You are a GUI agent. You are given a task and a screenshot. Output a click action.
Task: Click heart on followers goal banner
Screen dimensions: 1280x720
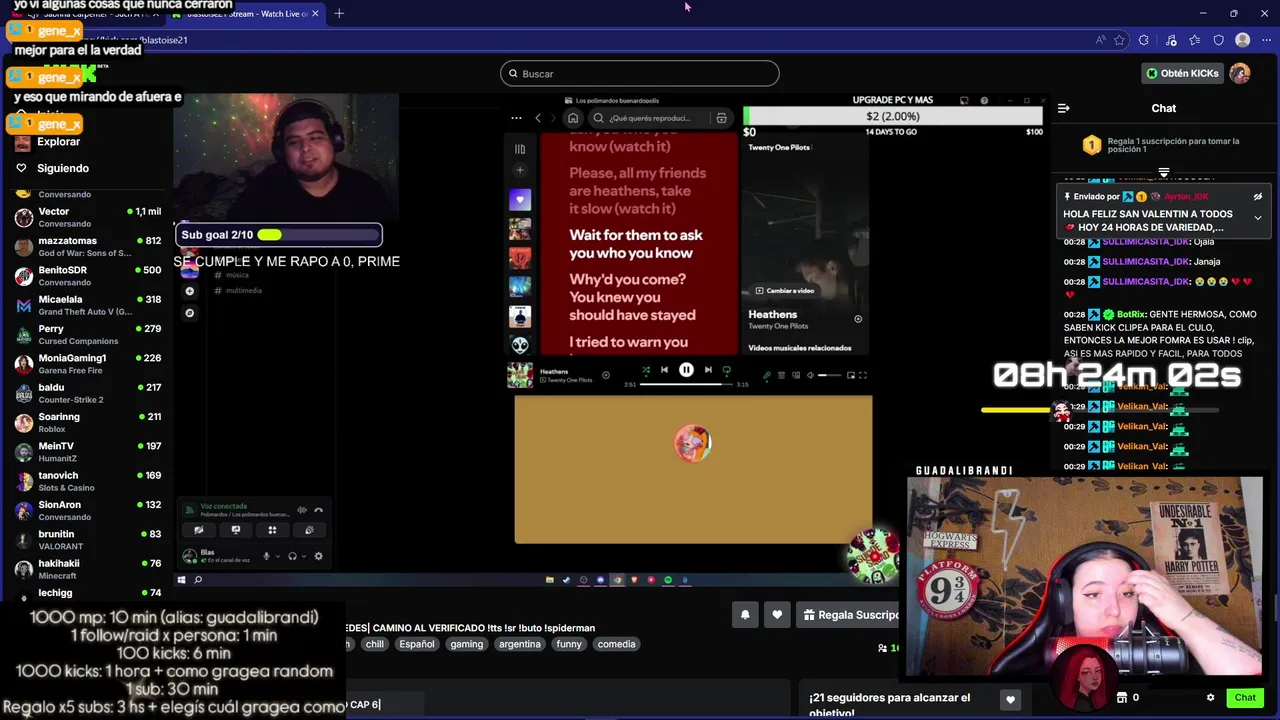pos(1010,700)
